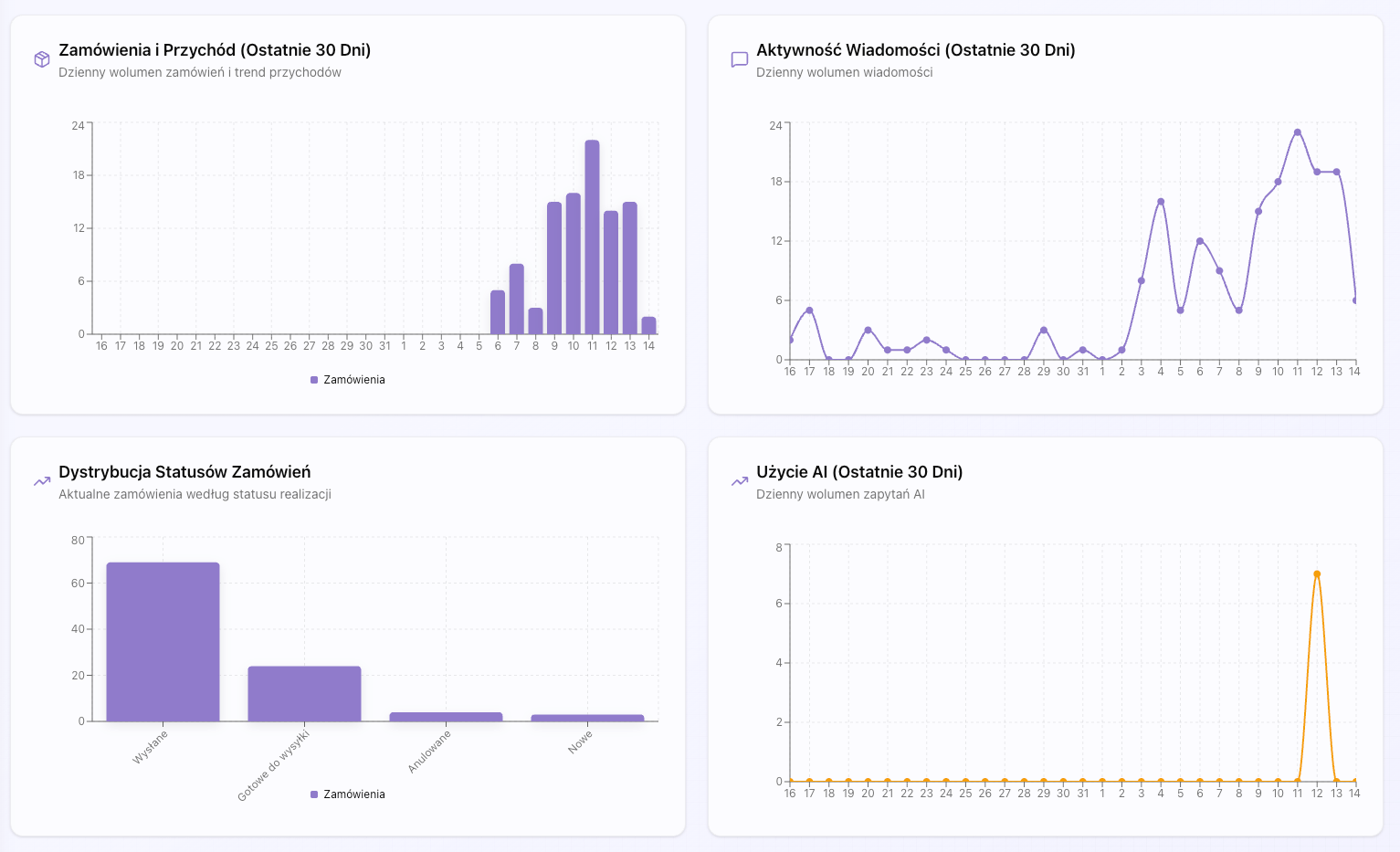Click the package icon beside Zamówienia i Przychód
This screenshot has height=852, width=1400.
(x=41, y=59)
